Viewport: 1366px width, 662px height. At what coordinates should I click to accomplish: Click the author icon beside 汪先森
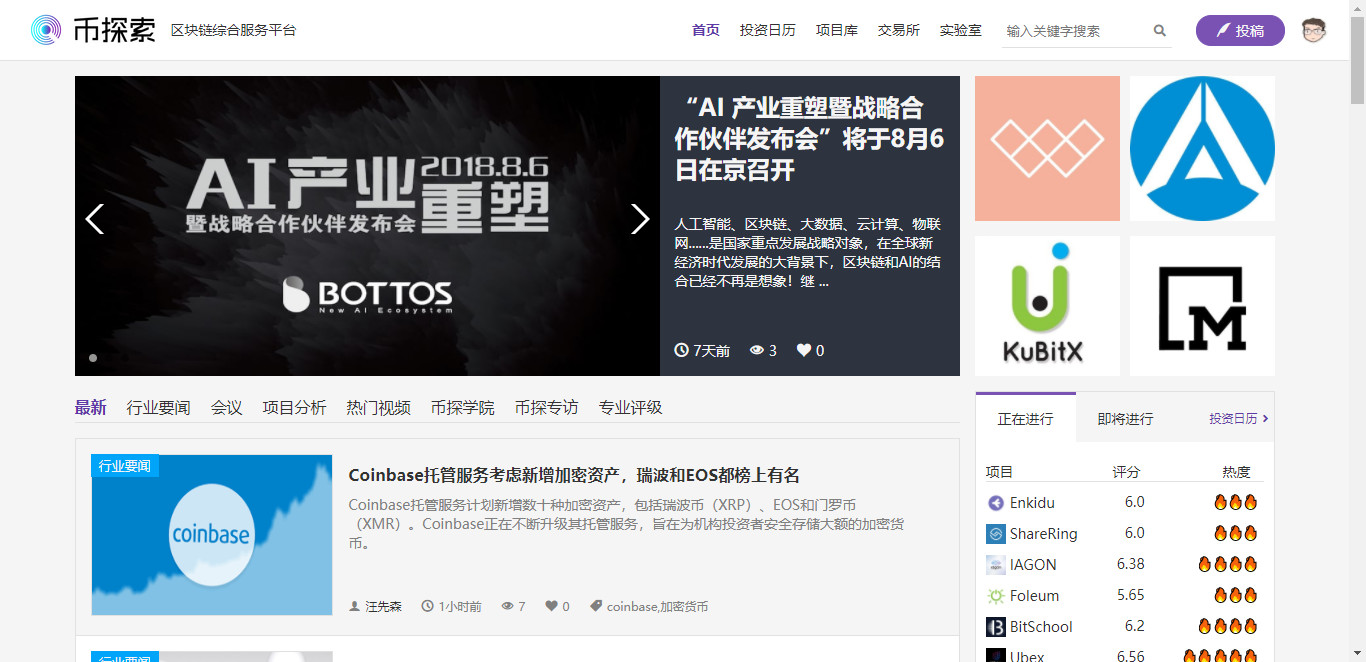(x=354, y=606)
